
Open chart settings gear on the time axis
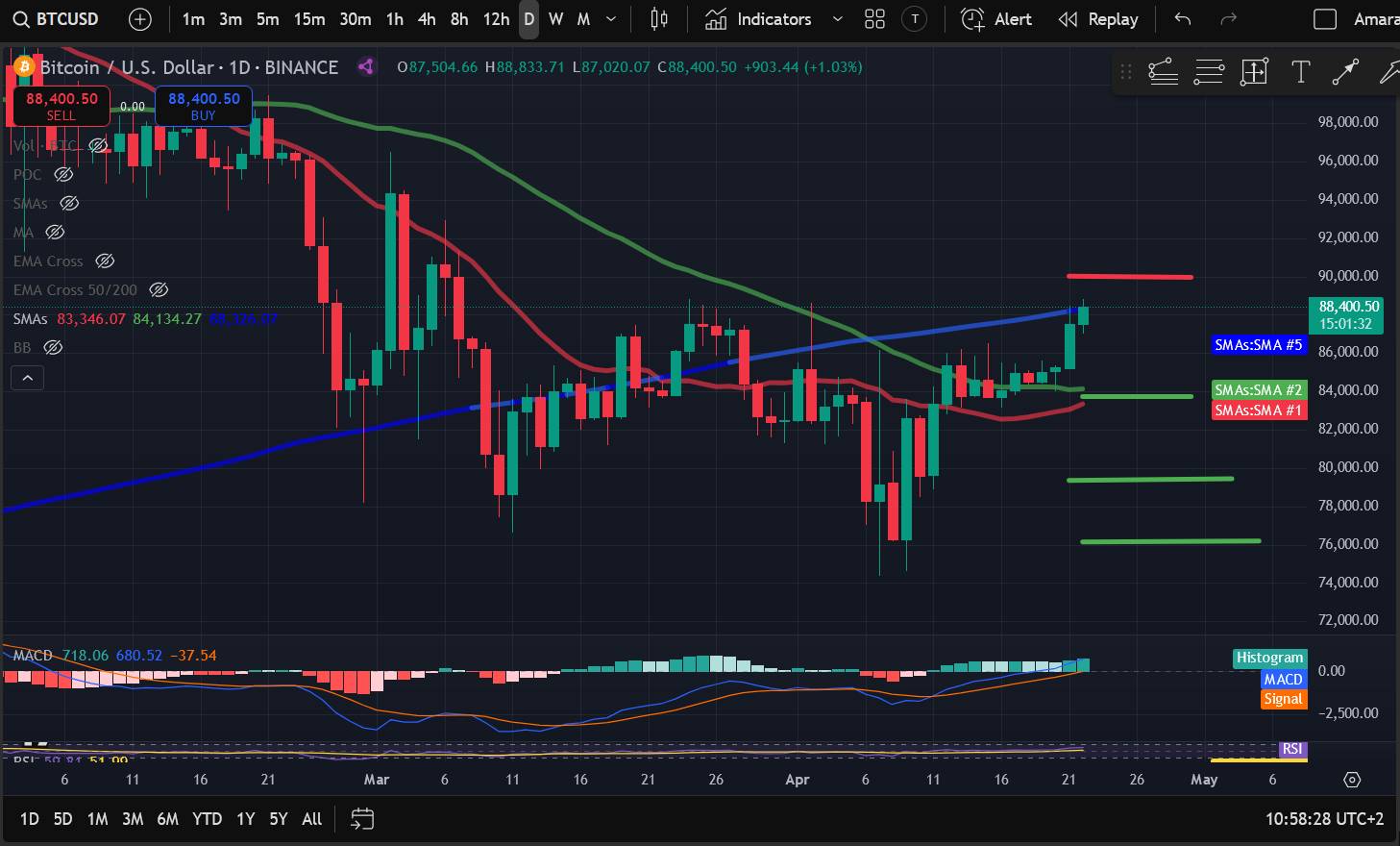click(1352, 780)
